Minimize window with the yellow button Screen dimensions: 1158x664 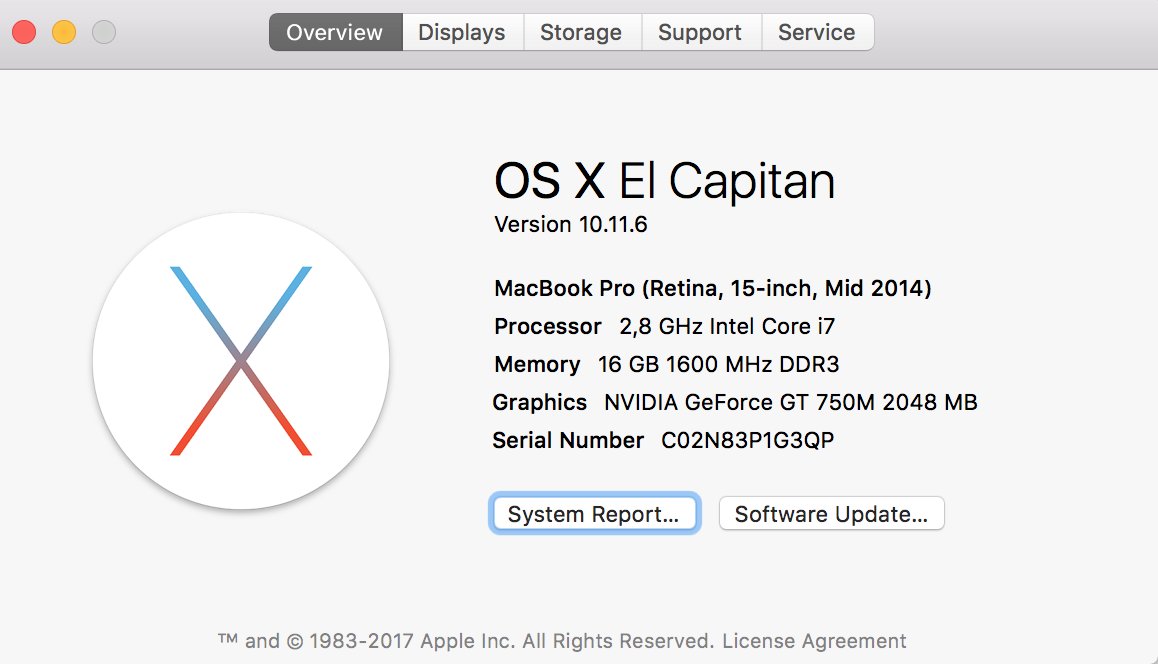pyautogui.click(x=64, y=32)
